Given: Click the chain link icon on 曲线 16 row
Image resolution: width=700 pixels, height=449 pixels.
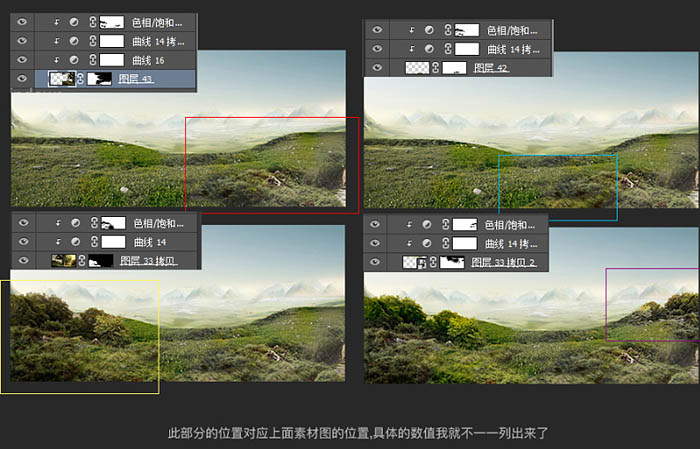Looking at the screenshot, I should click(x=92, y=60).
